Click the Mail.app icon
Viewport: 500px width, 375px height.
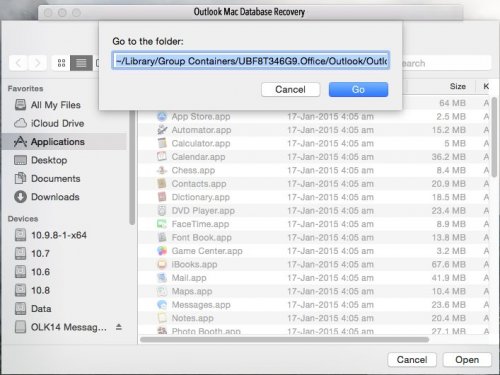pyautogui.click(x=162, y=277)
